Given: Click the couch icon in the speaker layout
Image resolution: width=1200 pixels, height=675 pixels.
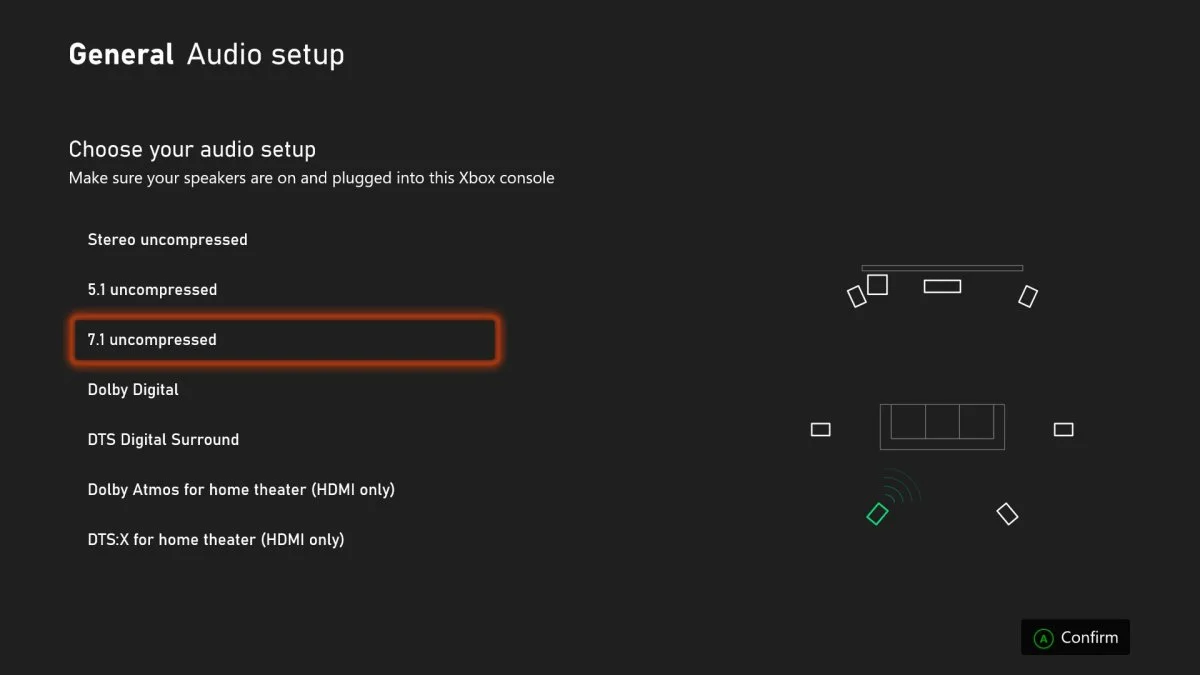Looking at the screenshot, I should coord(941,426).
